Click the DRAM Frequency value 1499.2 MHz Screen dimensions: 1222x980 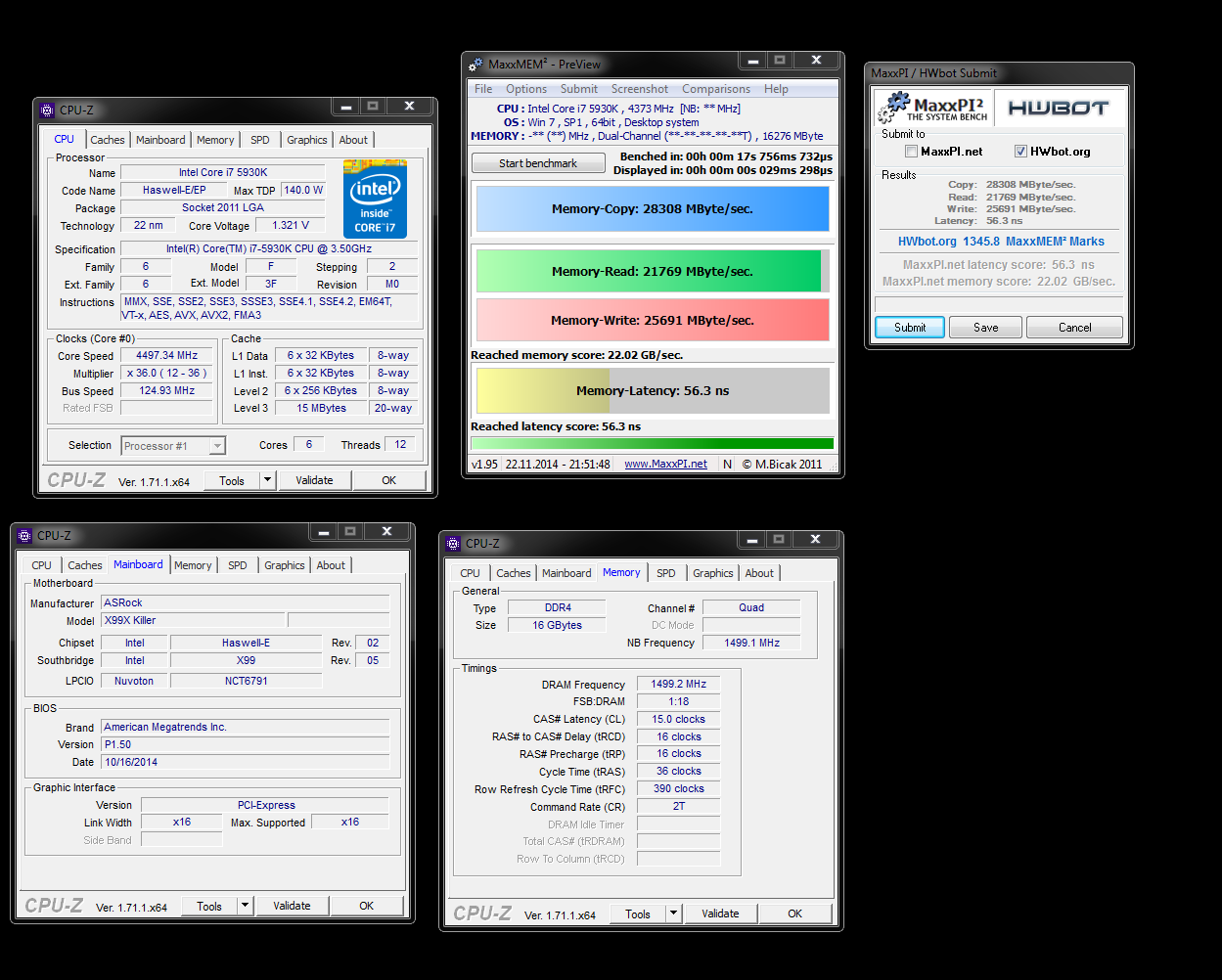pos(679,684)
